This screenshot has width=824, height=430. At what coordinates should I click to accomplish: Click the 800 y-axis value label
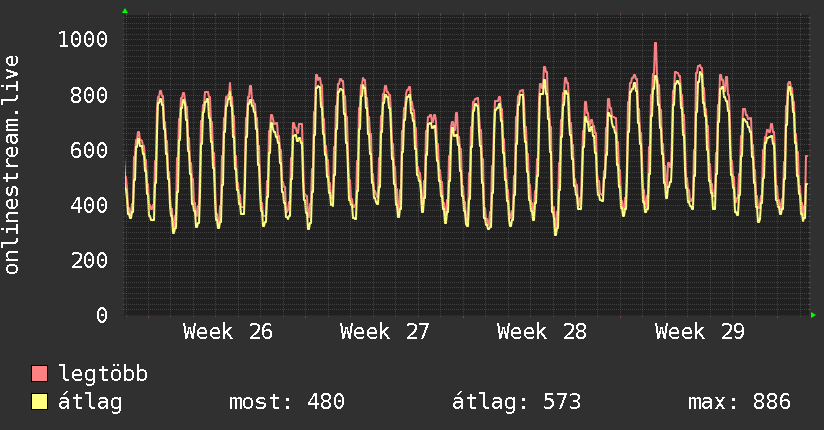coord(89,95)
